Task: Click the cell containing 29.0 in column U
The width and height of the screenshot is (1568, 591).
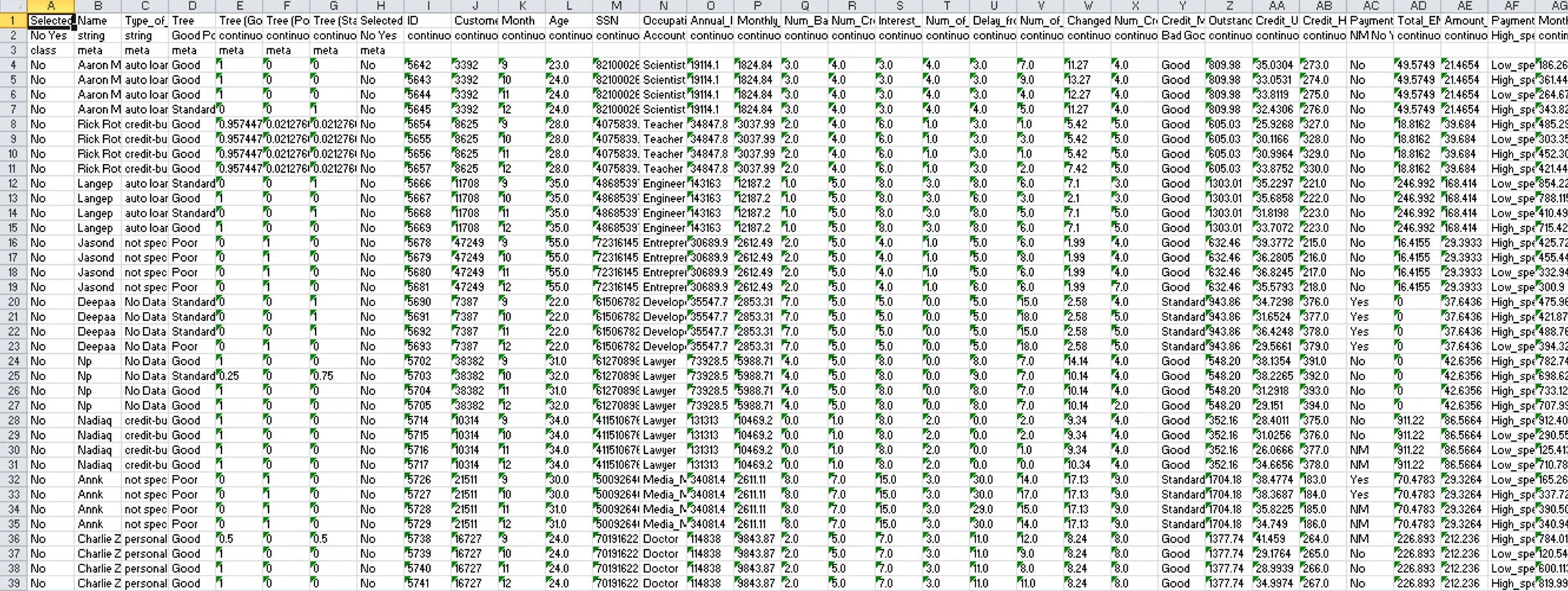Action: pyautogui.click(x=993, y=509)
